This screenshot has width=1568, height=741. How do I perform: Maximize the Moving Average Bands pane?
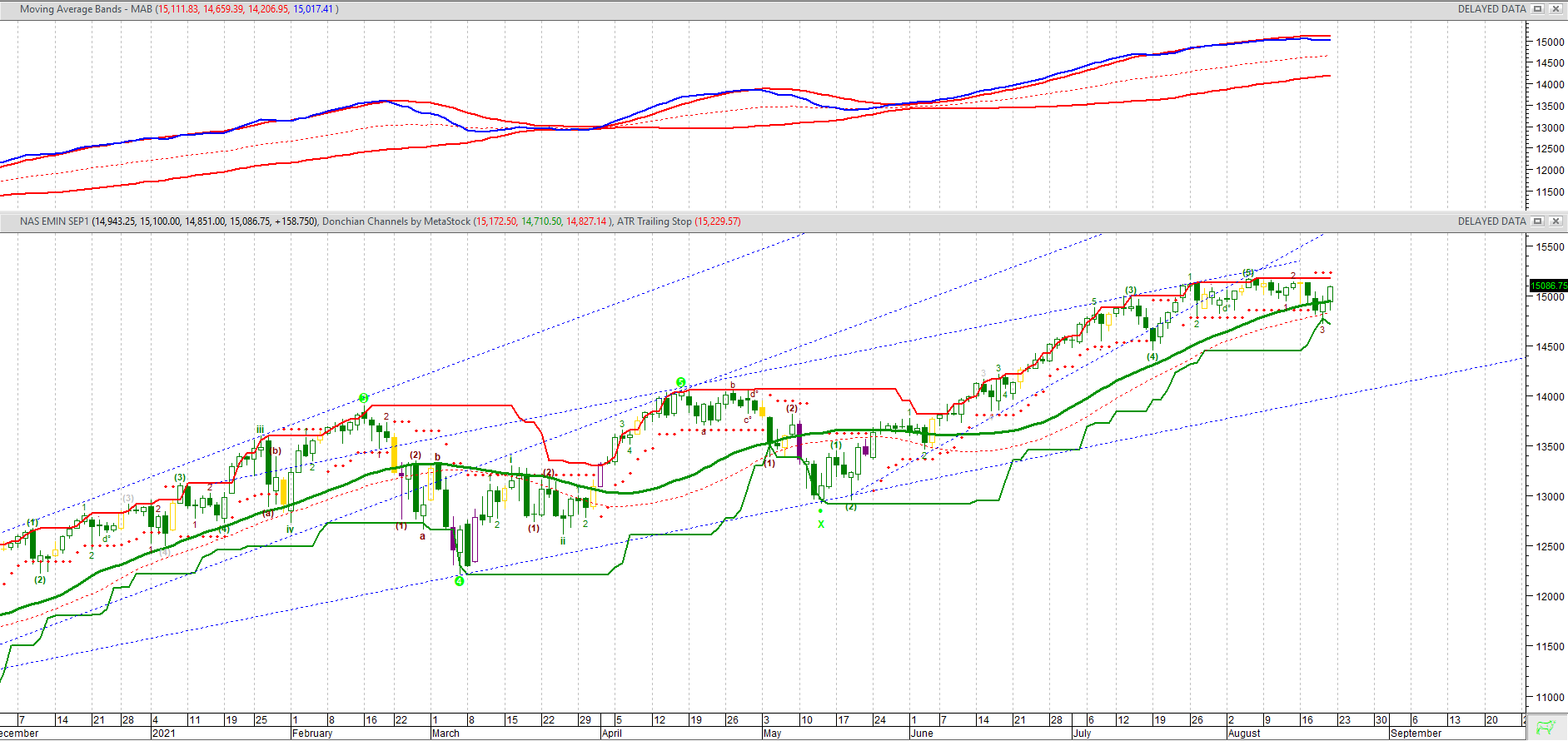1538,9
